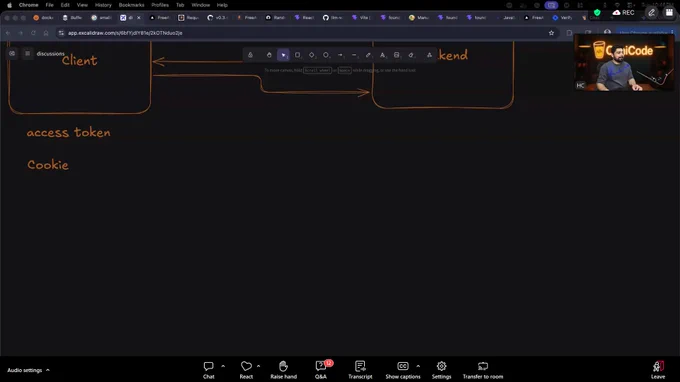
Task: Open the Apple menu
Action: tap(10, 5)
